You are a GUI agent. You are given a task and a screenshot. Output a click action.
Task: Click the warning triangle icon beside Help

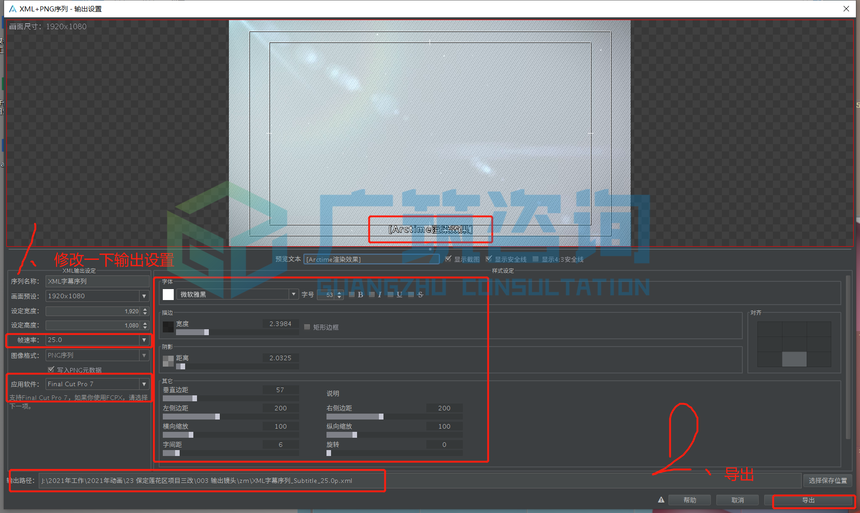[661, 500]
